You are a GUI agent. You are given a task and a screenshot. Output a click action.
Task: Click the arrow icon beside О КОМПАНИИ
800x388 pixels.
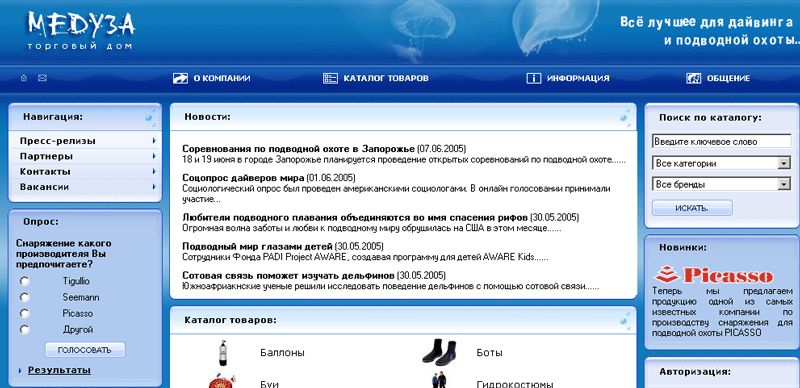[181, 78]
